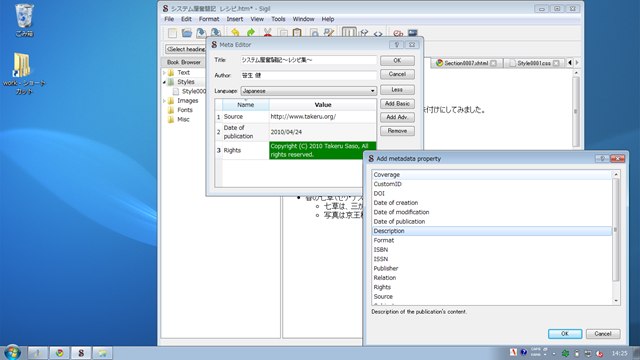The width and height of the screenshot is (640, 360).
Task: Open the Window menu
Action: pos(303,19)
